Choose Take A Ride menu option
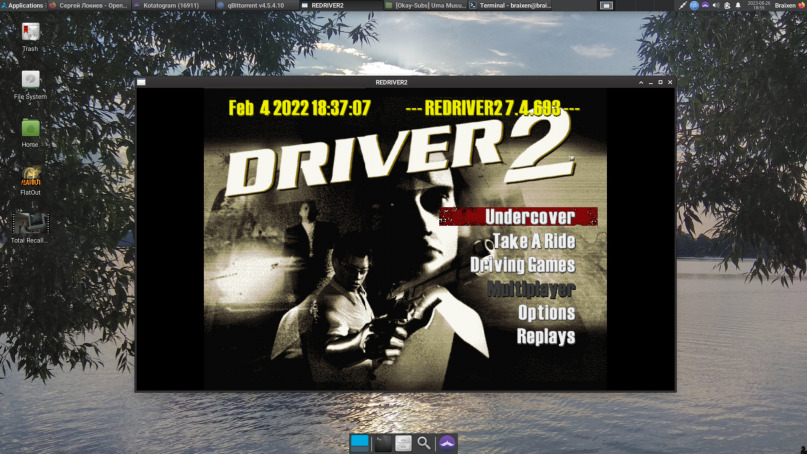 tap(534, 241)
